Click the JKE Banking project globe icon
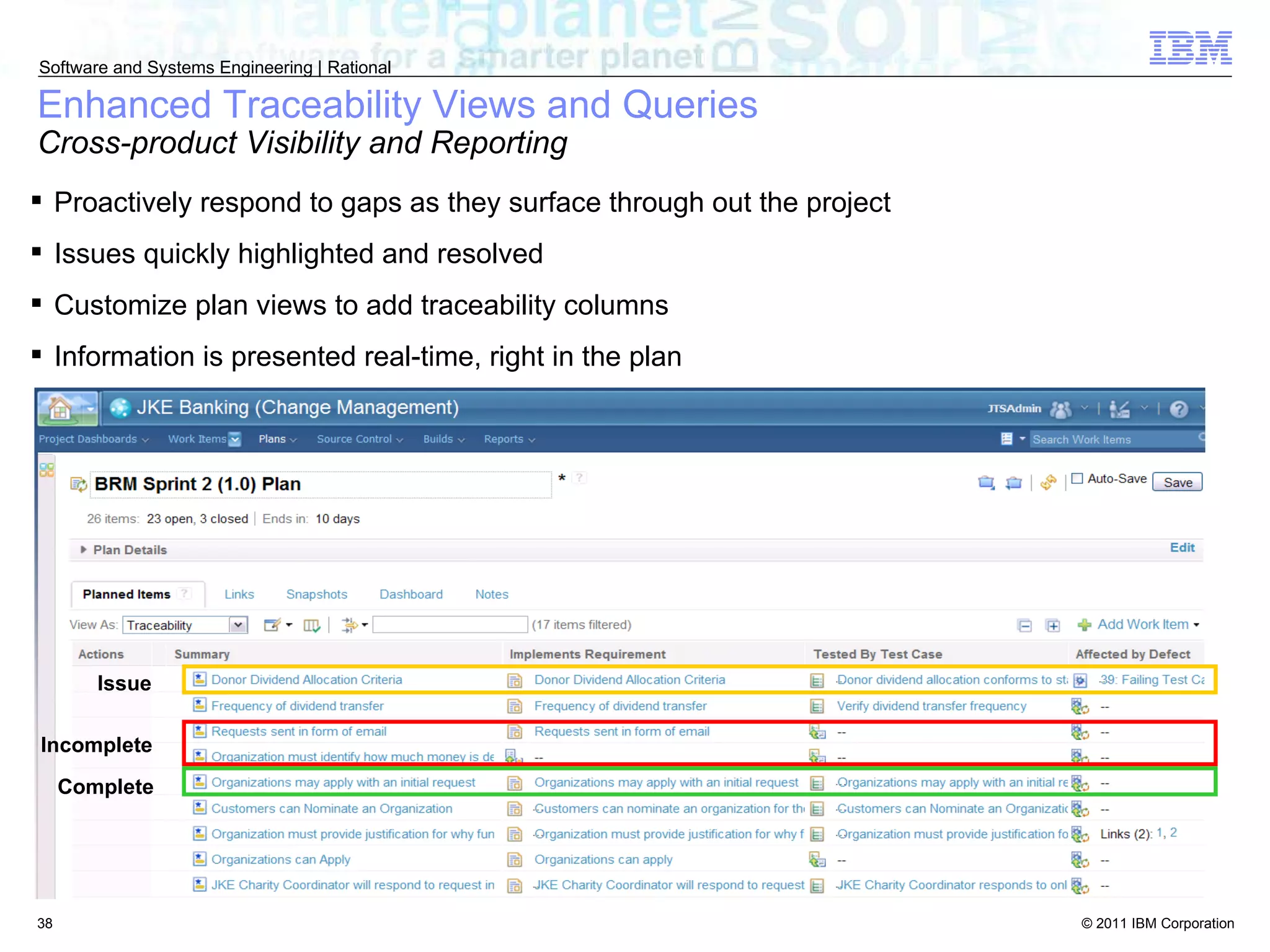 point(120,408)
